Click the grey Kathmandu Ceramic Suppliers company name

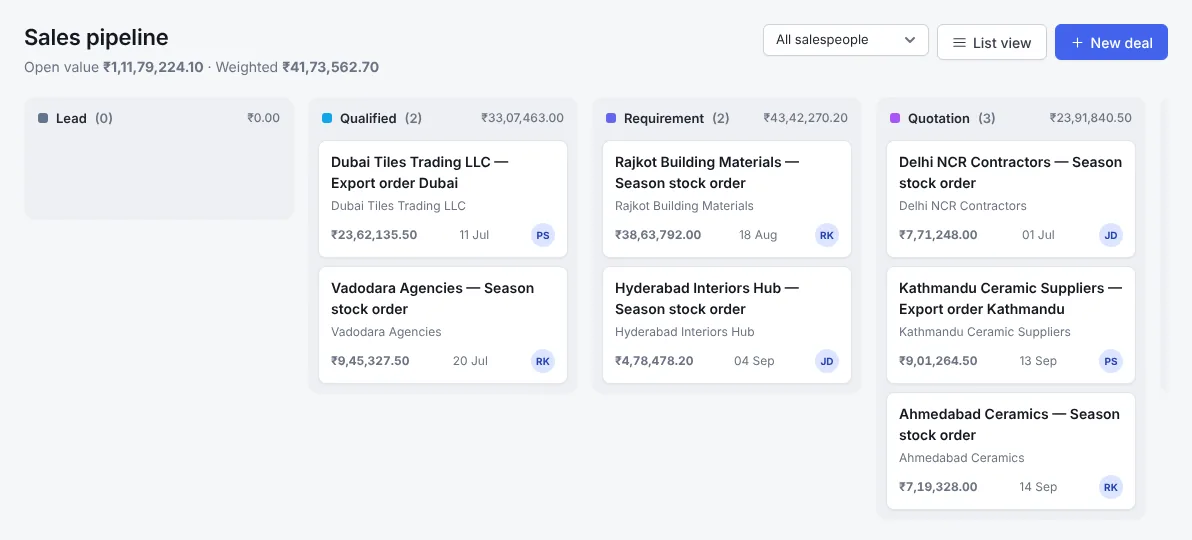point(984,332)
